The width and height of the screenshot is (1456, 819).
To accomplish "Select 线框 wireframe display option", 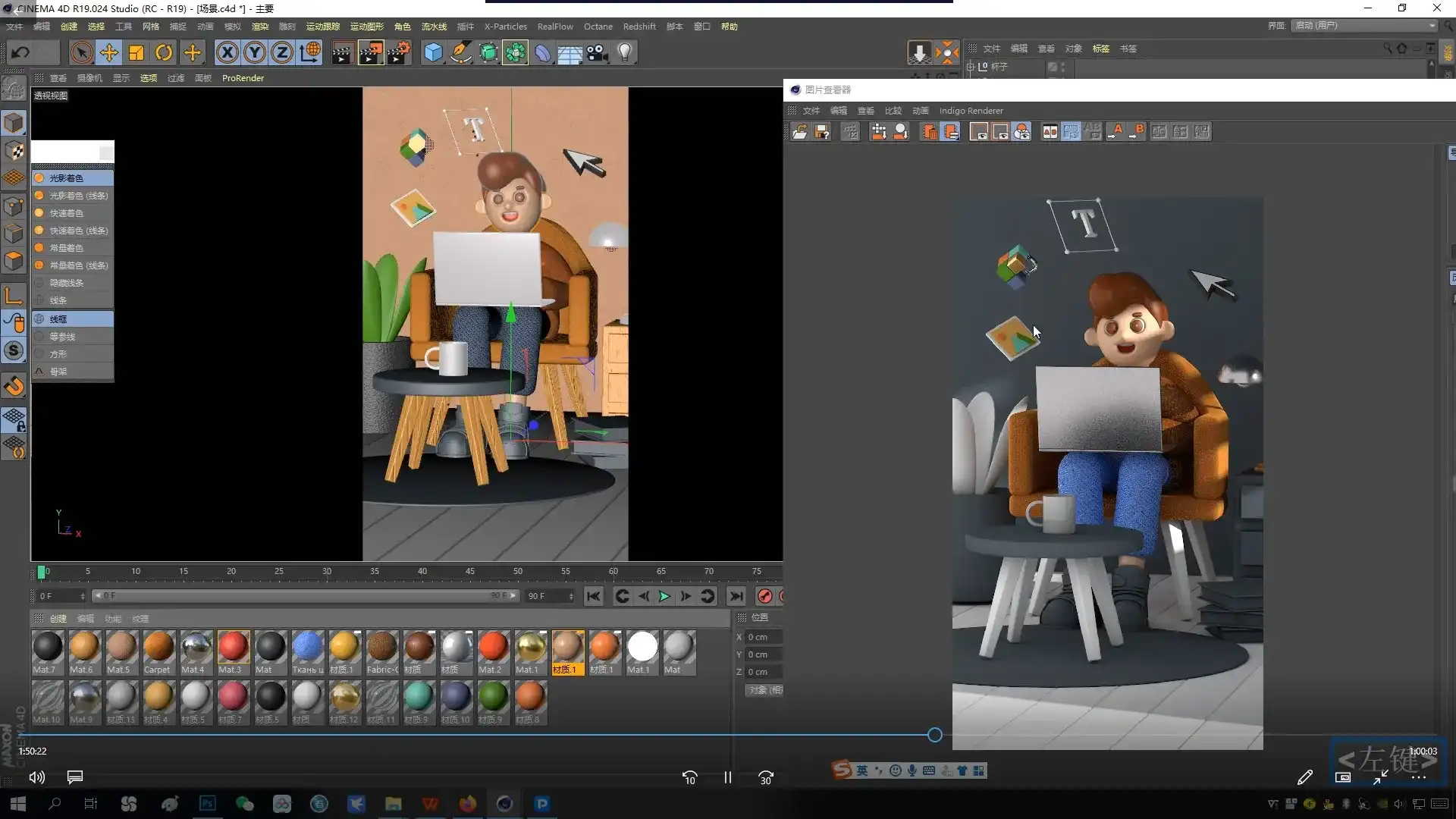I will pyautogui.click(x=58, y=319).
